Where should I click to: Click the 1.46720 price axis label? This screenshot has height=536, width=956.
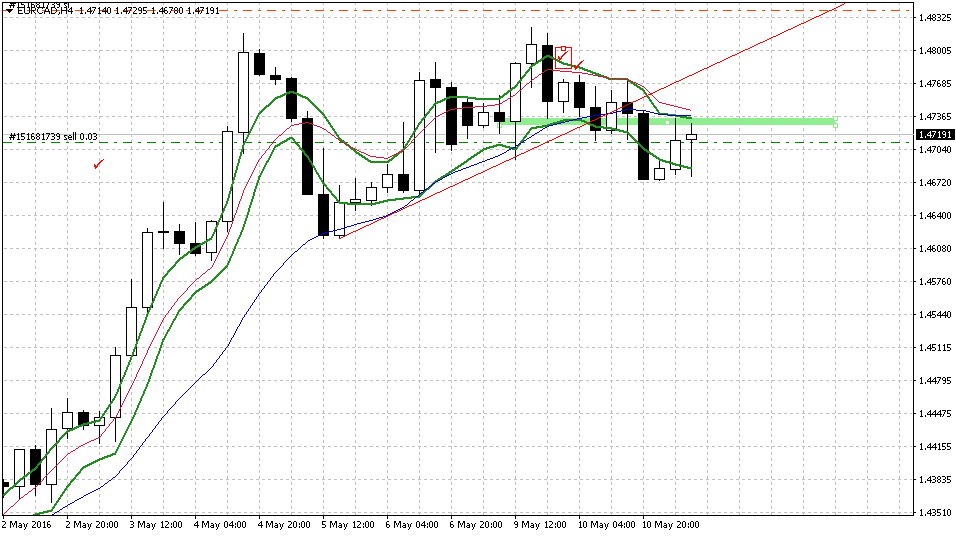[x=934, y=182]
